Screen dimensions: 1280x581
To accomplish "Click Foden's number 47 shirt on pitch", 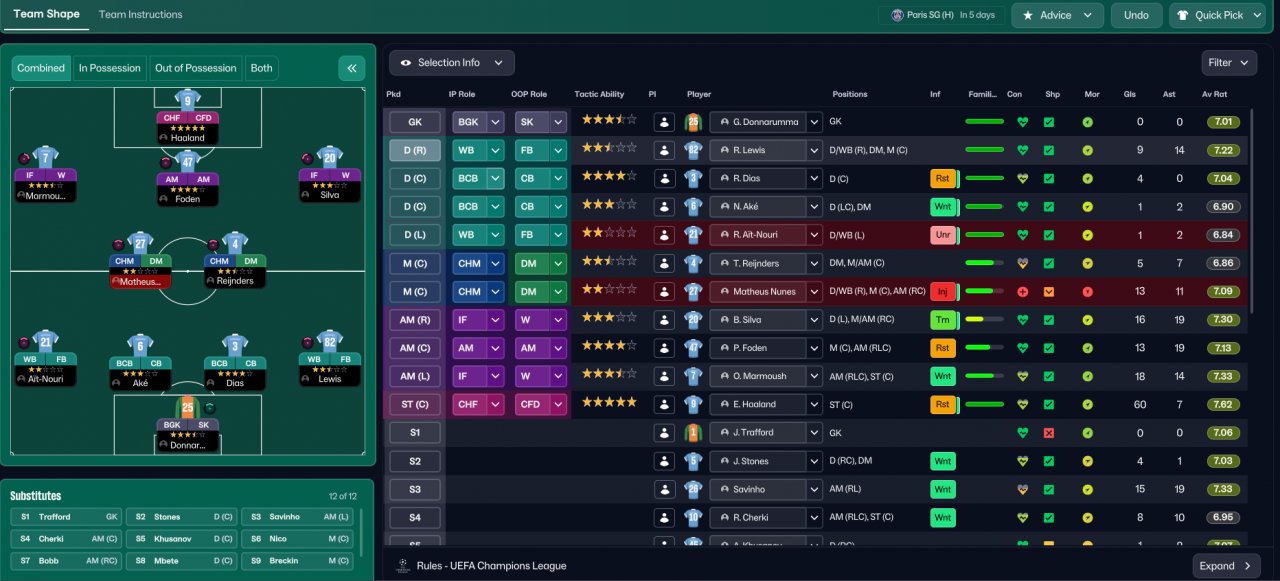I will [187, 161].
